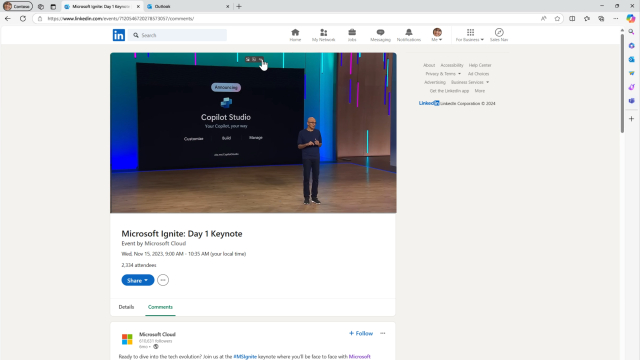Viewport: 640px width, 360px height.
Task: Open the Advertising footer link
Action: click(435, 82)
